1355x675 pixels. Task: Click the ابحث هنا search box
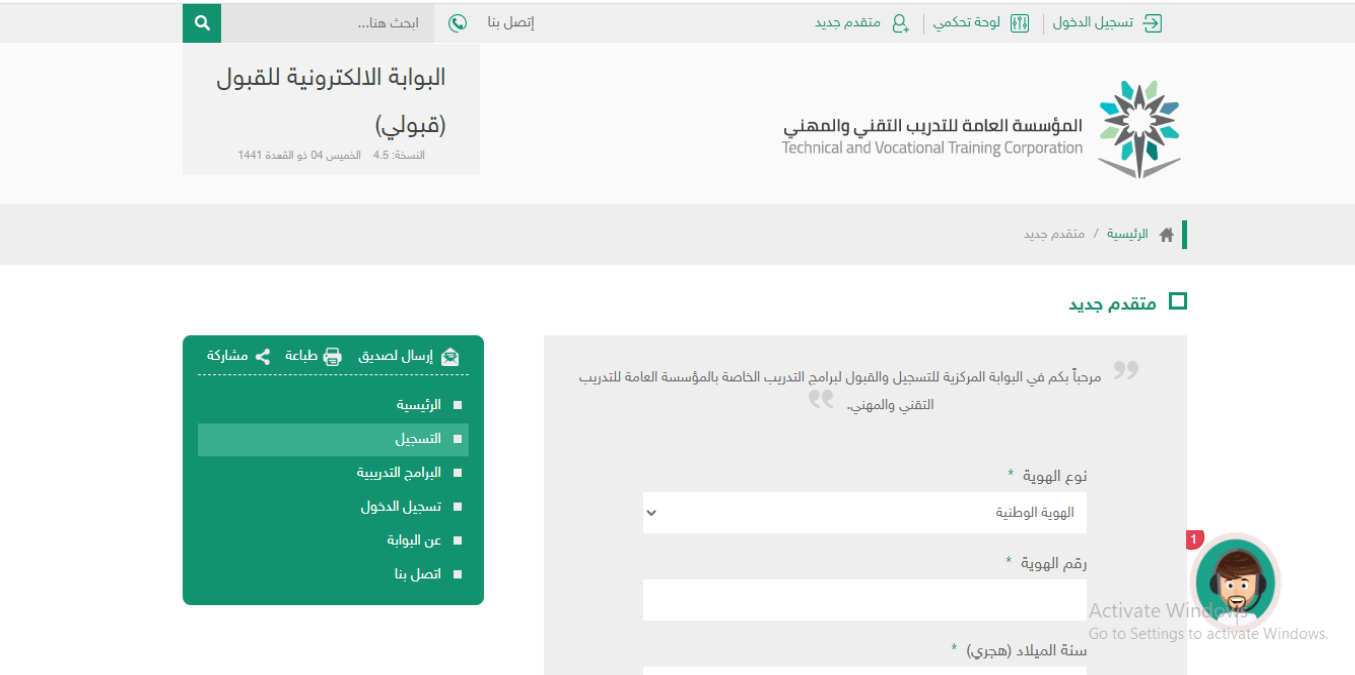[x=328, y=23]
